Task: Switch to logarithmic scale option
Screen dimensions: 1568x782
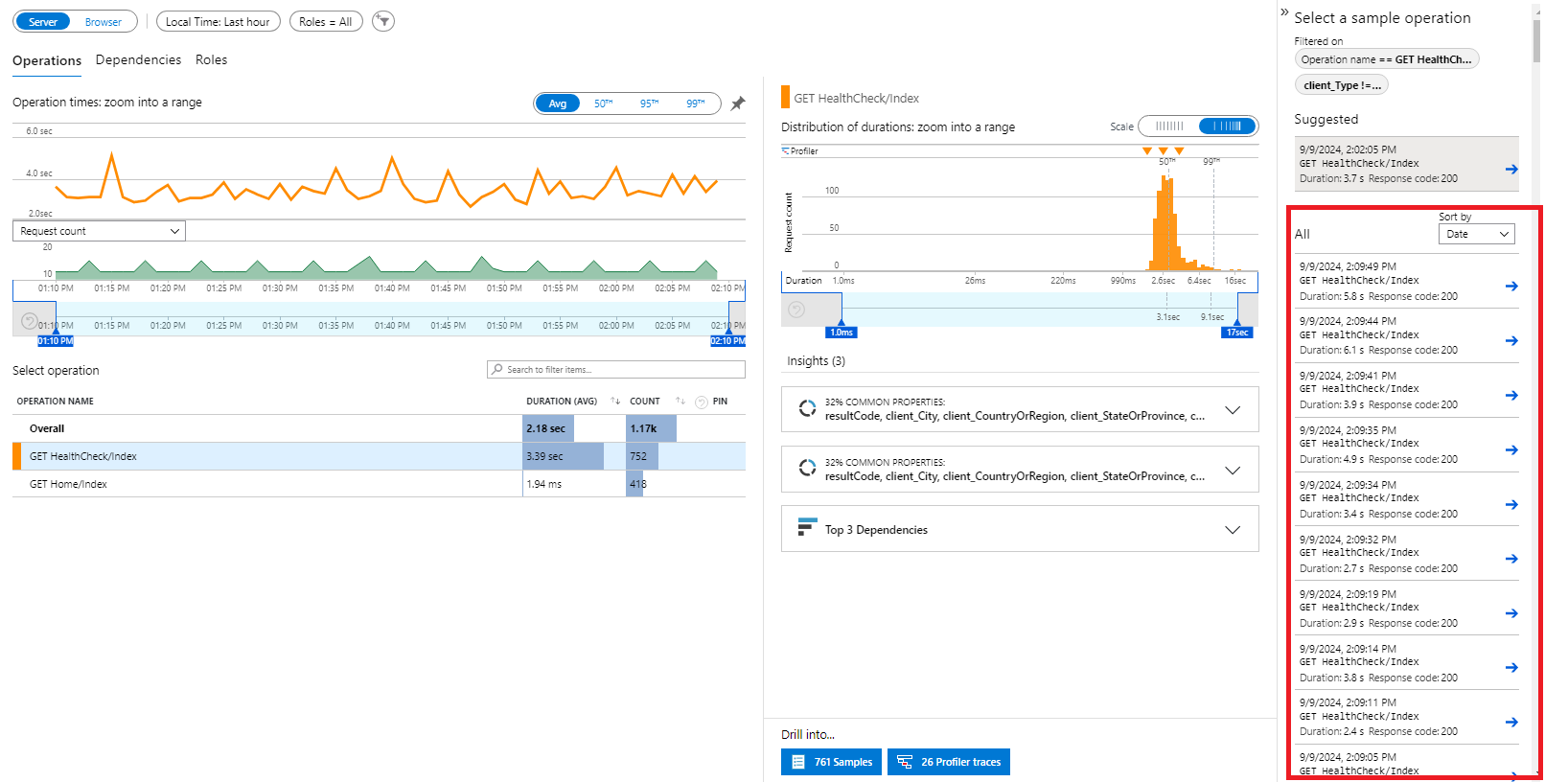Action: [x=1227, y=126]
